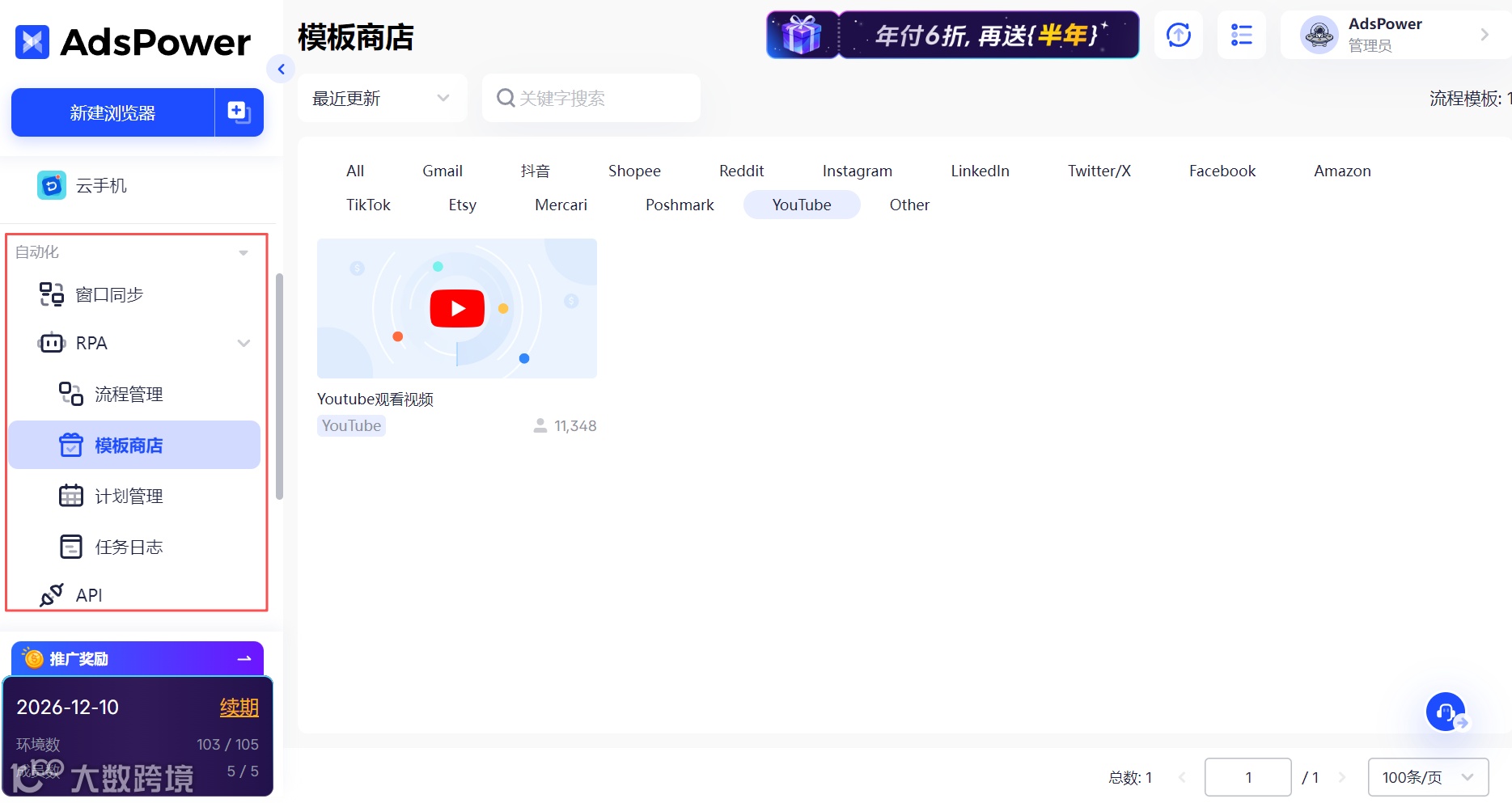This screenshot has height=803, width=1512.
Task: Focus the 关键字搜索 search field
Action: point(591,98)
